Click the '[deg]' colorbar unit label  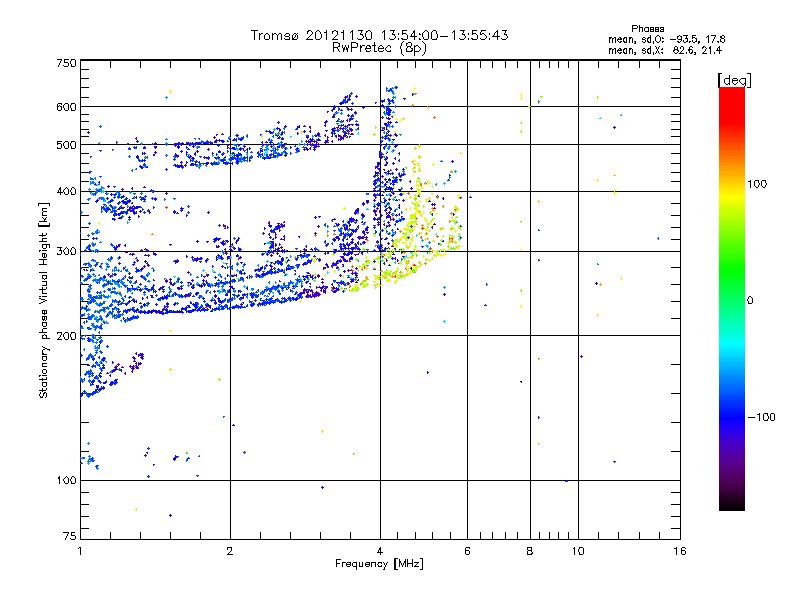(x=734, y=80)
